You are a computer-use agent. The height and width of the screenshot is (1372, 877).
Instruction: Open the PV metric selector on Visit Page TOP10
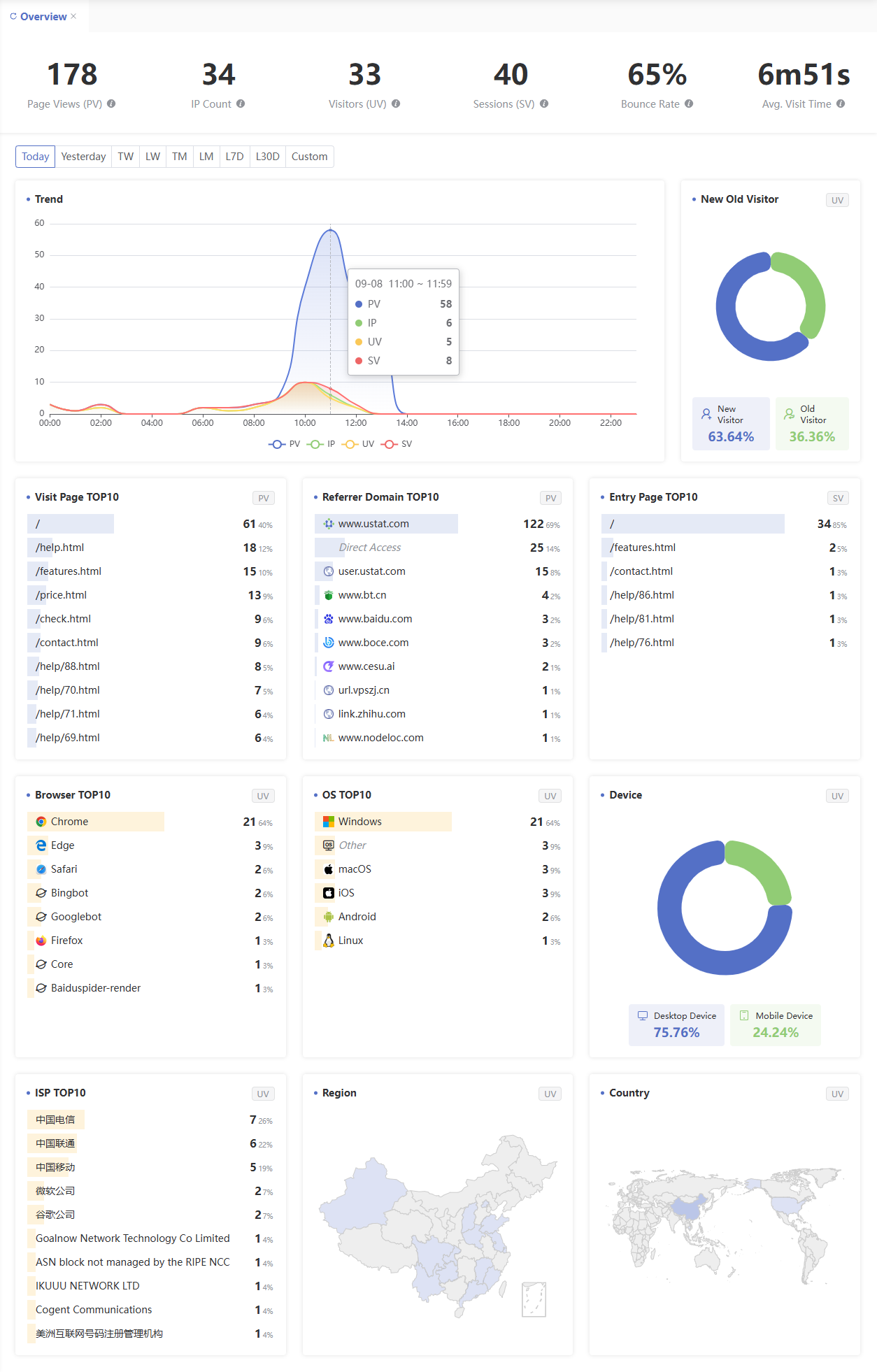click(x=263, y=498)
